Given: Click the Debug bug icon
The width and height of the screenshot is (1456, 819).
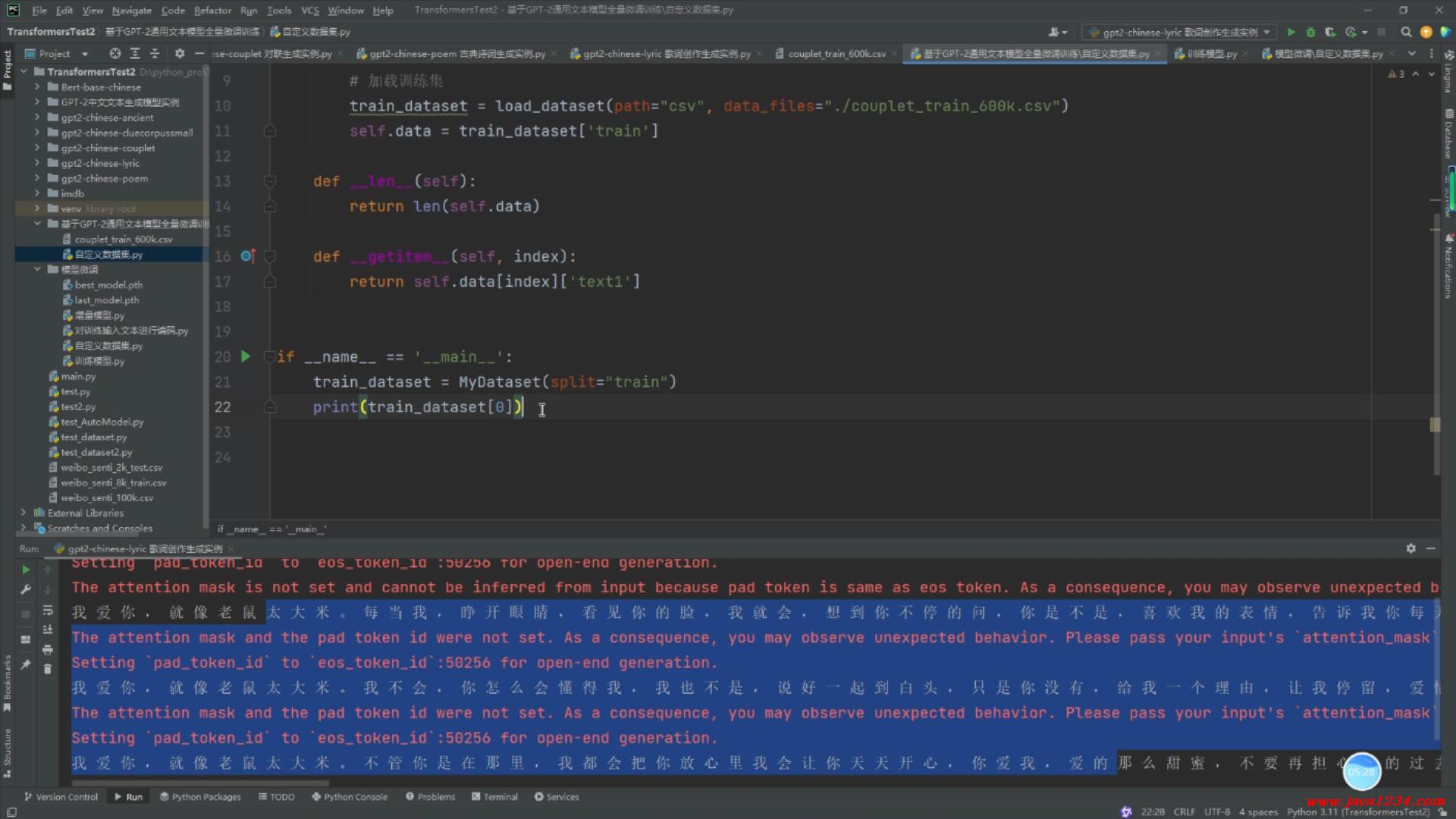Looking at the screenshot, I should 1310,32.
